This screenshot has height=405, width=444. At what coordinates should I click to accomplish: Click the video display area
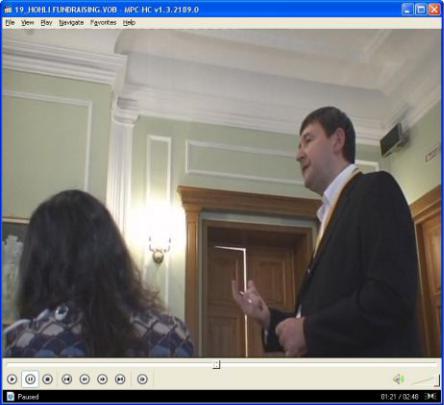pyautogui.click(x=222, y=193)
